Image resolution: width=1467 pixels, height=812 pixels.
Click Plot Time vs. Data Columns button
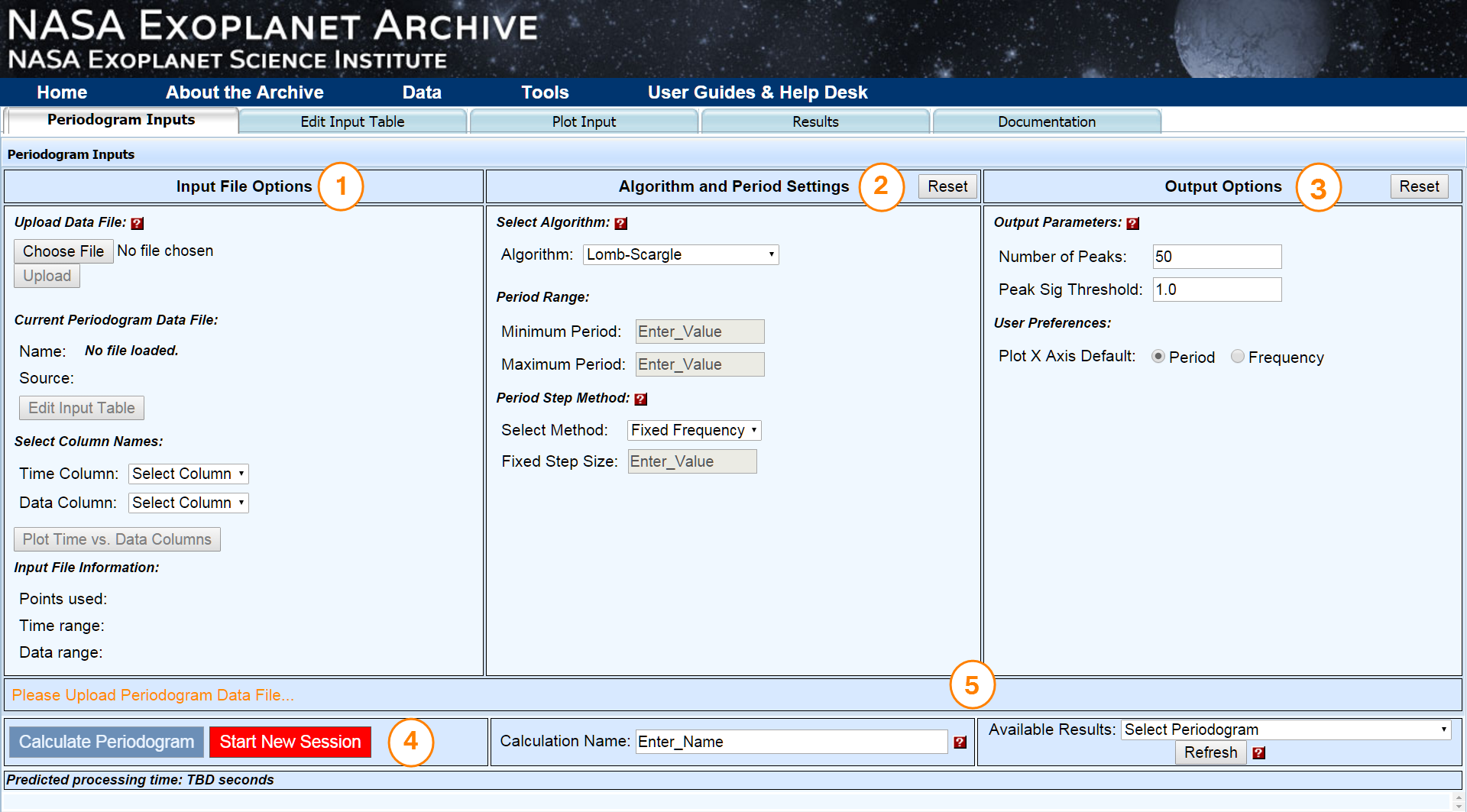click(117, 539)
